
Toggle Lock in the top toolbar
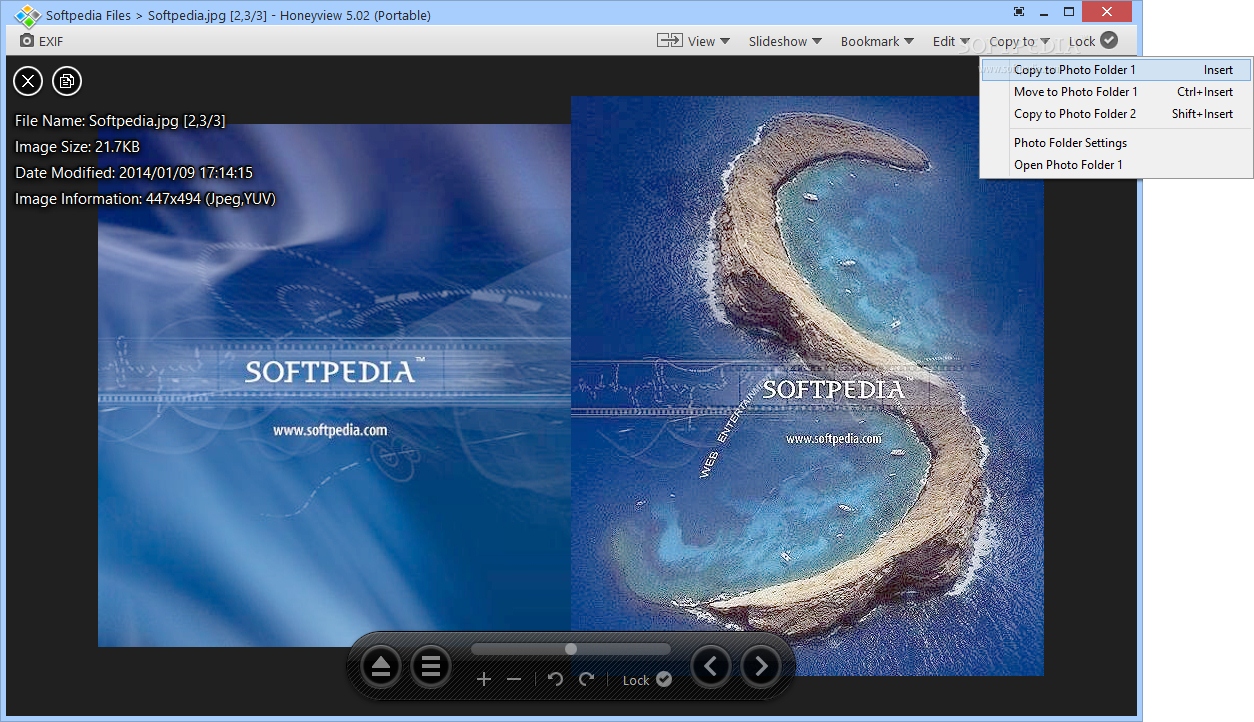pyautogui.click(x=1093, y=41)
